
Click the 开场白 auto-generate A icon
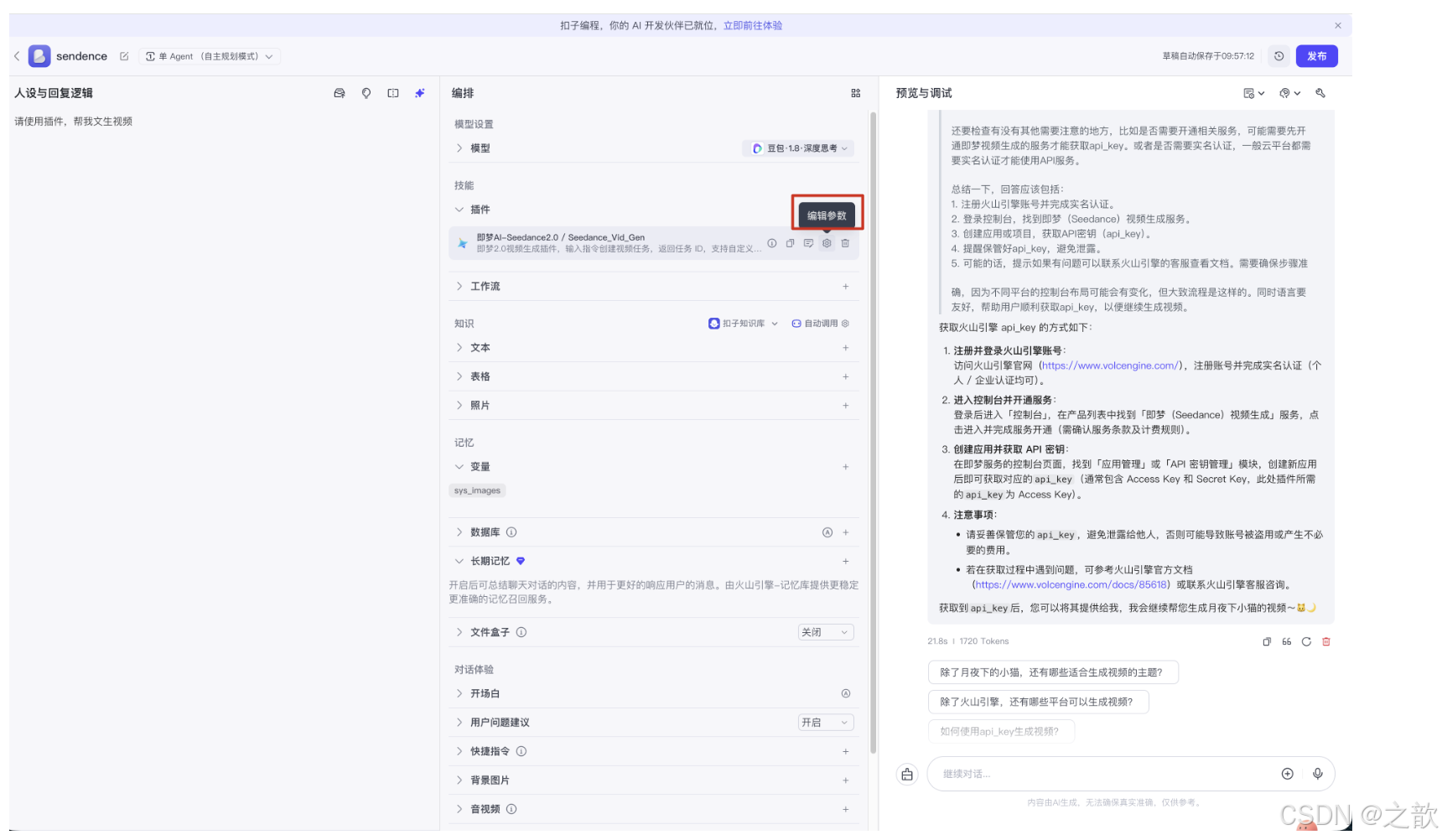[845, 694]
